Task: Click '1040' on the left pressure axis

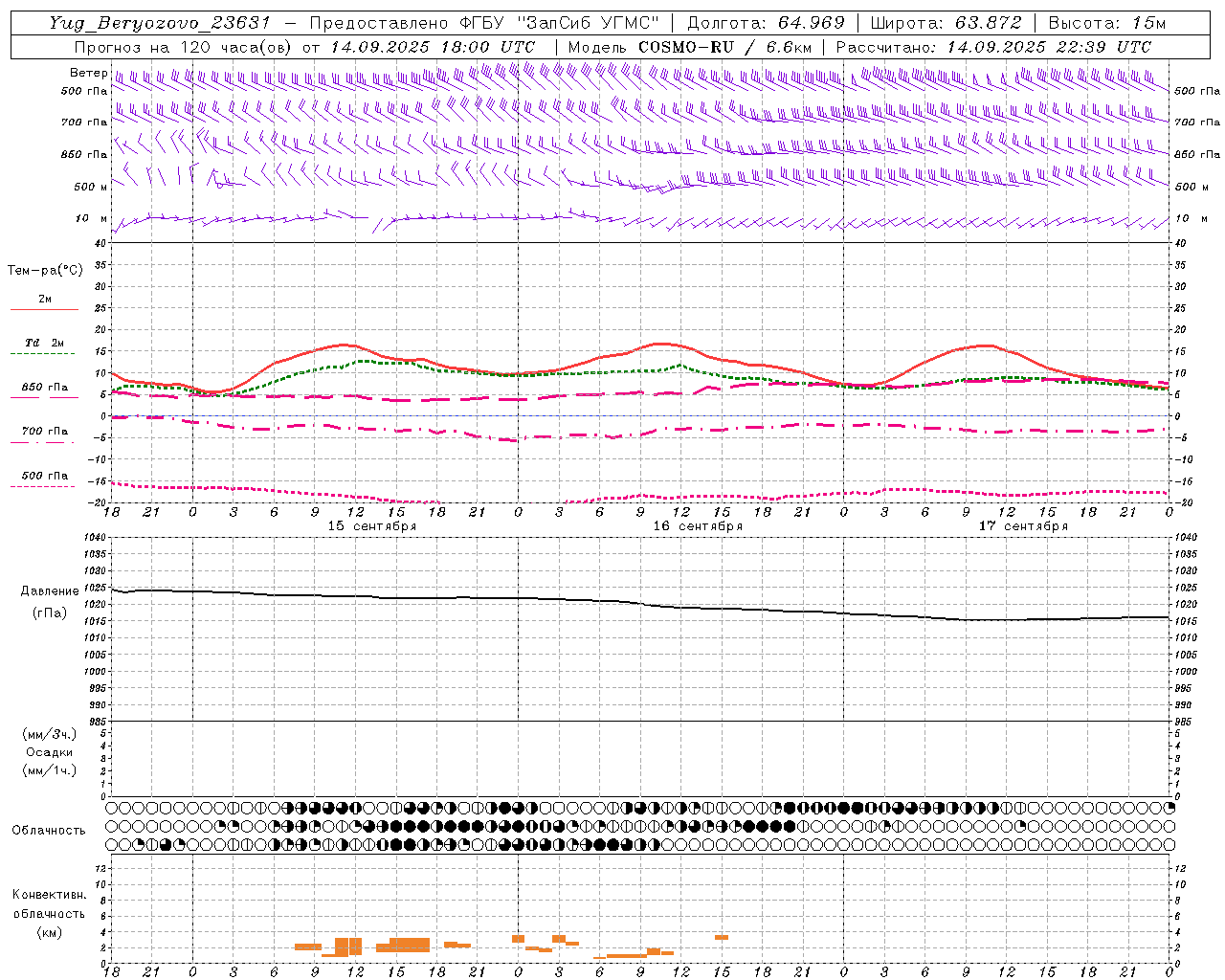Action: coord(96,538)
